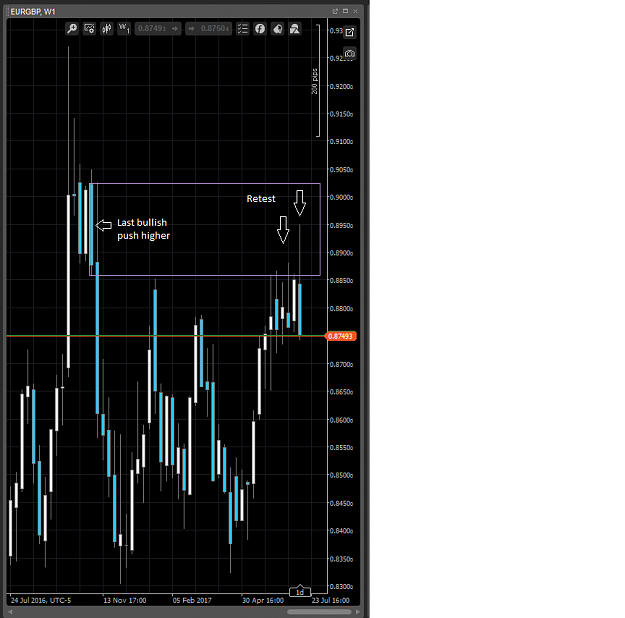Viewport: 625px width, 618px height.
Task: Take a chart screenshot with camera icon
Action: coord(350,53)
